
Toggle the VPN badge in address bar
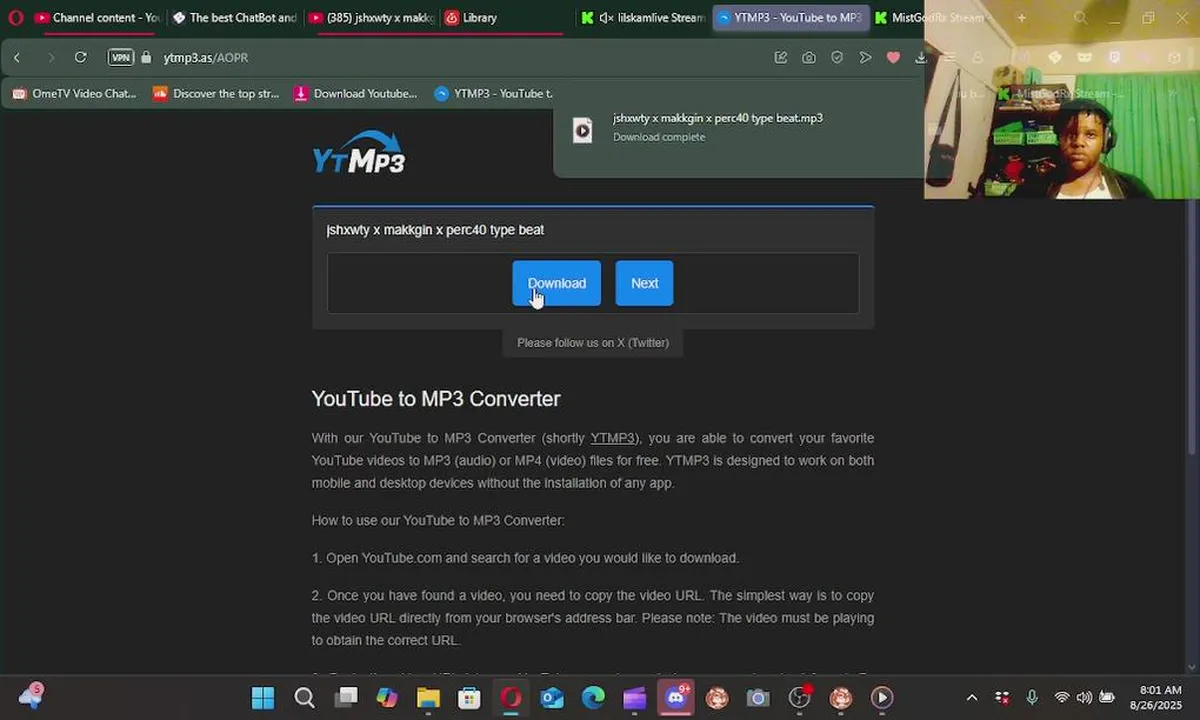pyautogui.click(x=120, y=58)
